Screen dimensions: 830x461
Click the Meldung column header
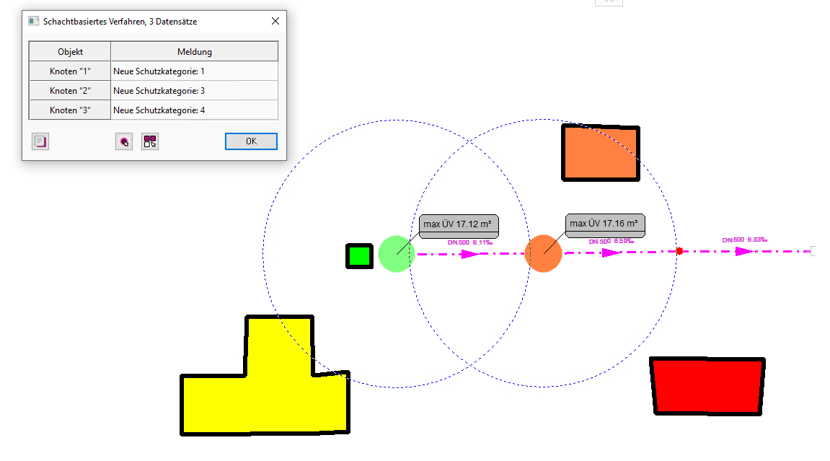click(194, 52)
